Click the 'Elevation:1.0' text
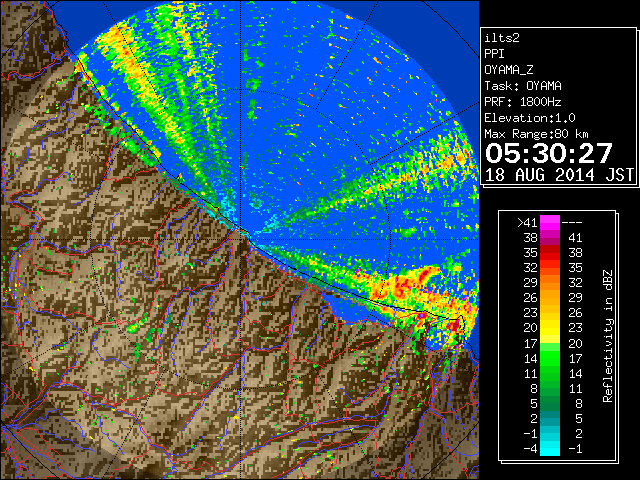The height and width of the screenshot is (480, 640). click(530, 118)
